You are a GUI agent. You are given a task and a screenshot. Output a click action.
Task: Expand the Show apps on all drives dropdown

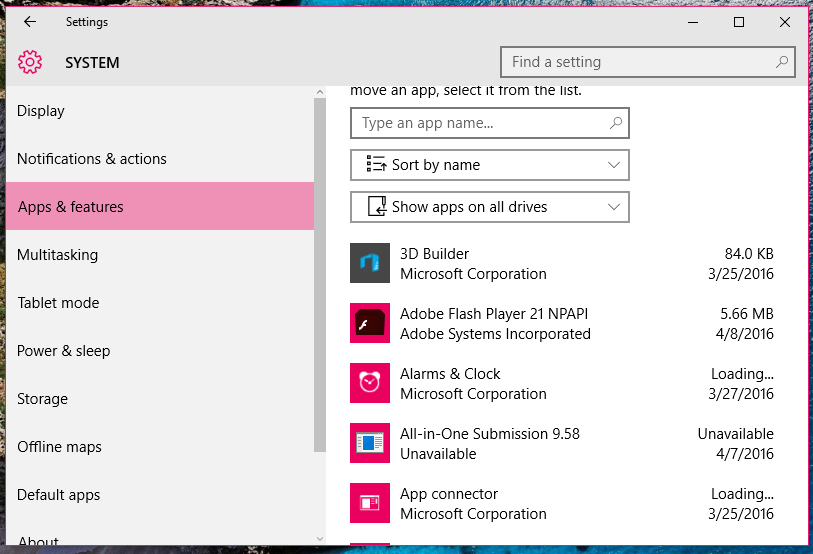(490, 207)
